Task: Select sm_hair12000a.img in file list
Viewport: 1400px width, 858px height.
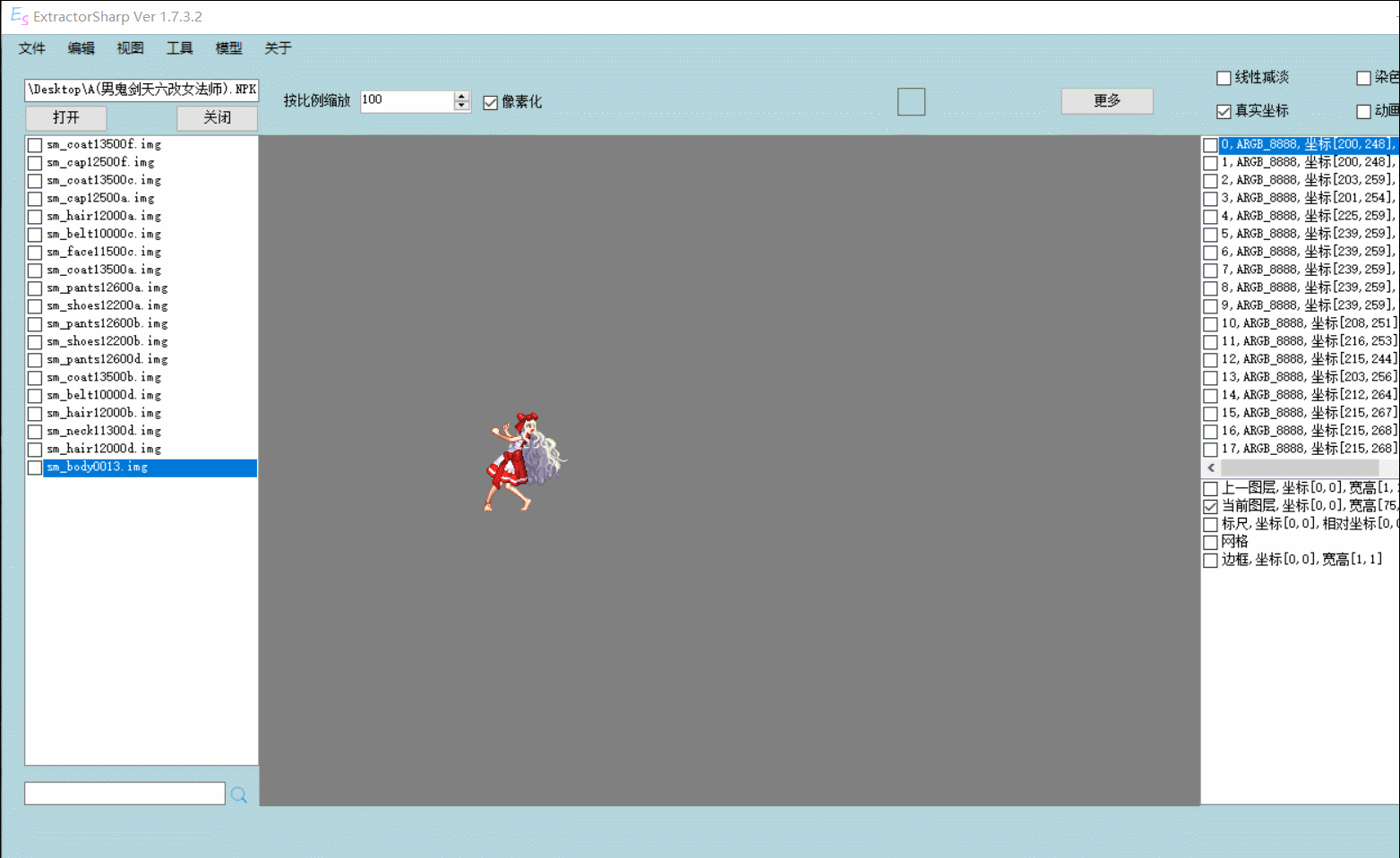Action: pos(104,216)
